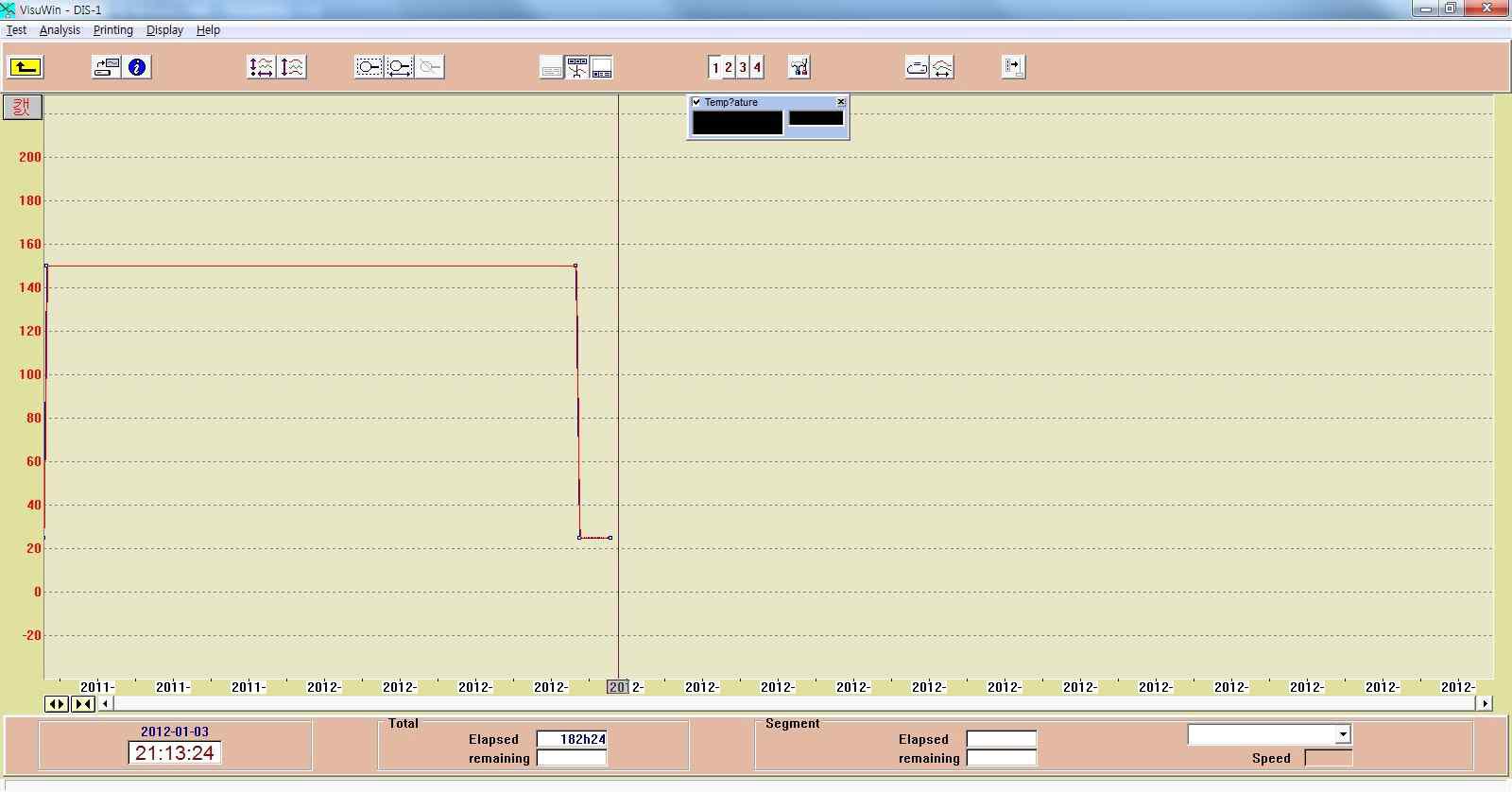Viewport: 1512px width, 792px height.
Task: Click the single loop cycle icon
Action: coord(917,67)
